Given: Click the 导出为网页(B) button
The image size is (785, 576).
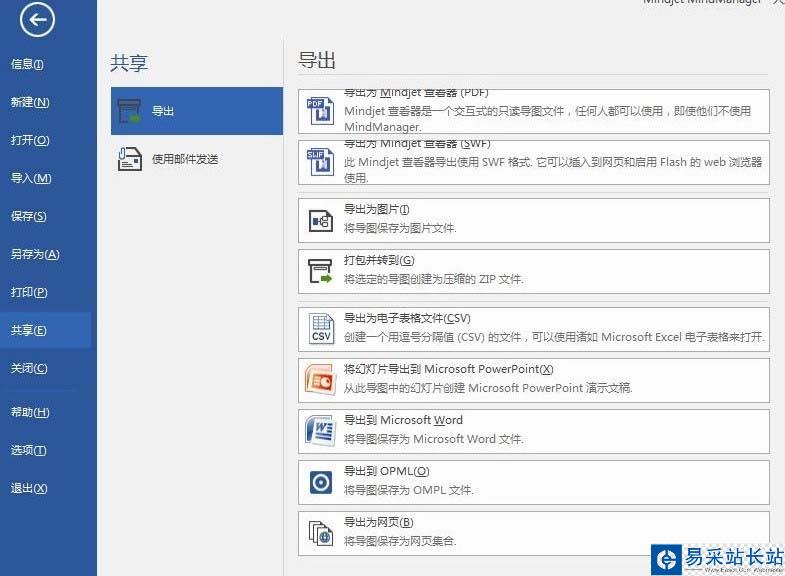Looking at the screenshot, I should [x=534, y=533].
